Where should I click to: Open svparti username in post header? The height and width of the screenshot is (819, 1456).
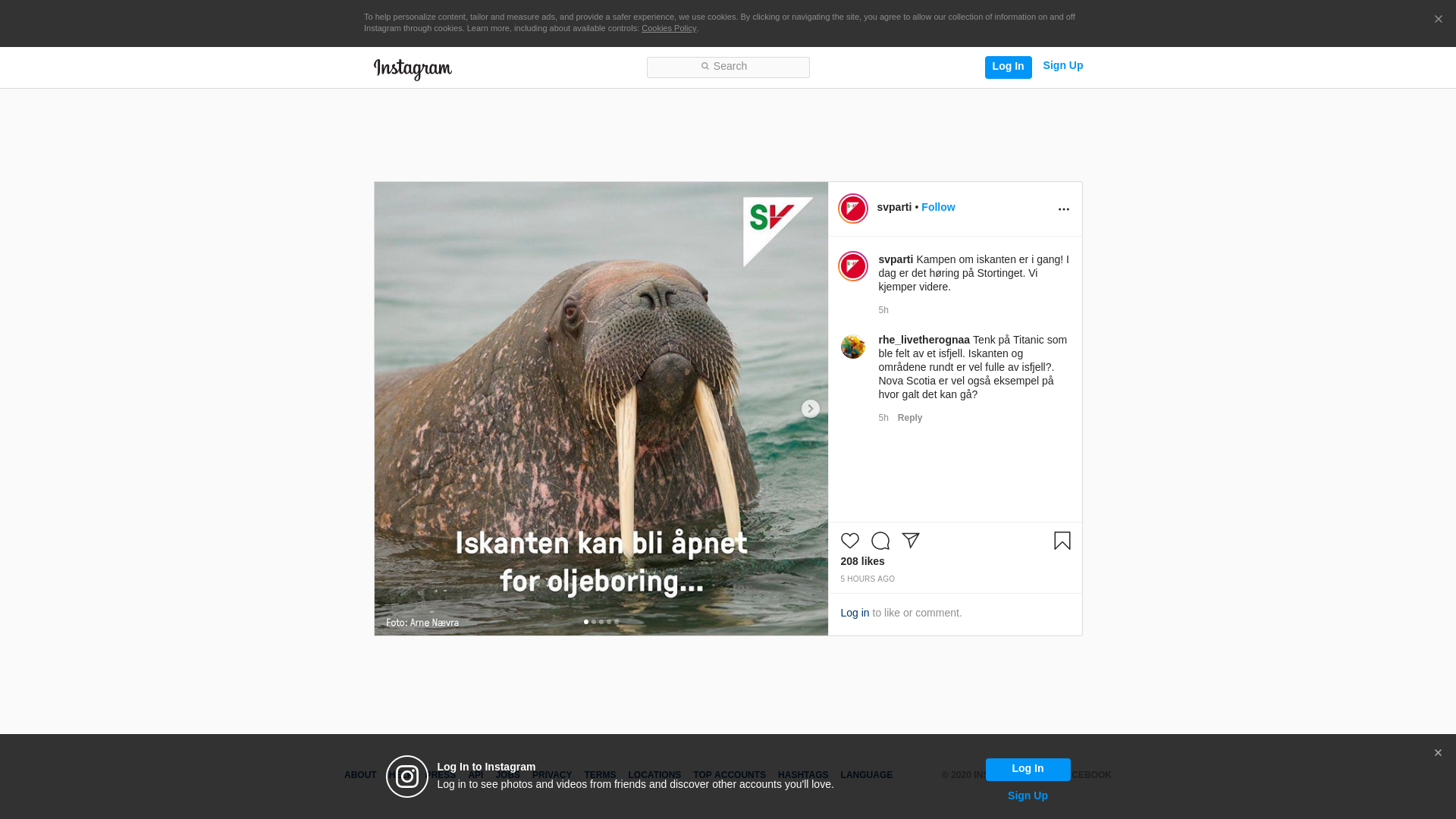(894, 207)
